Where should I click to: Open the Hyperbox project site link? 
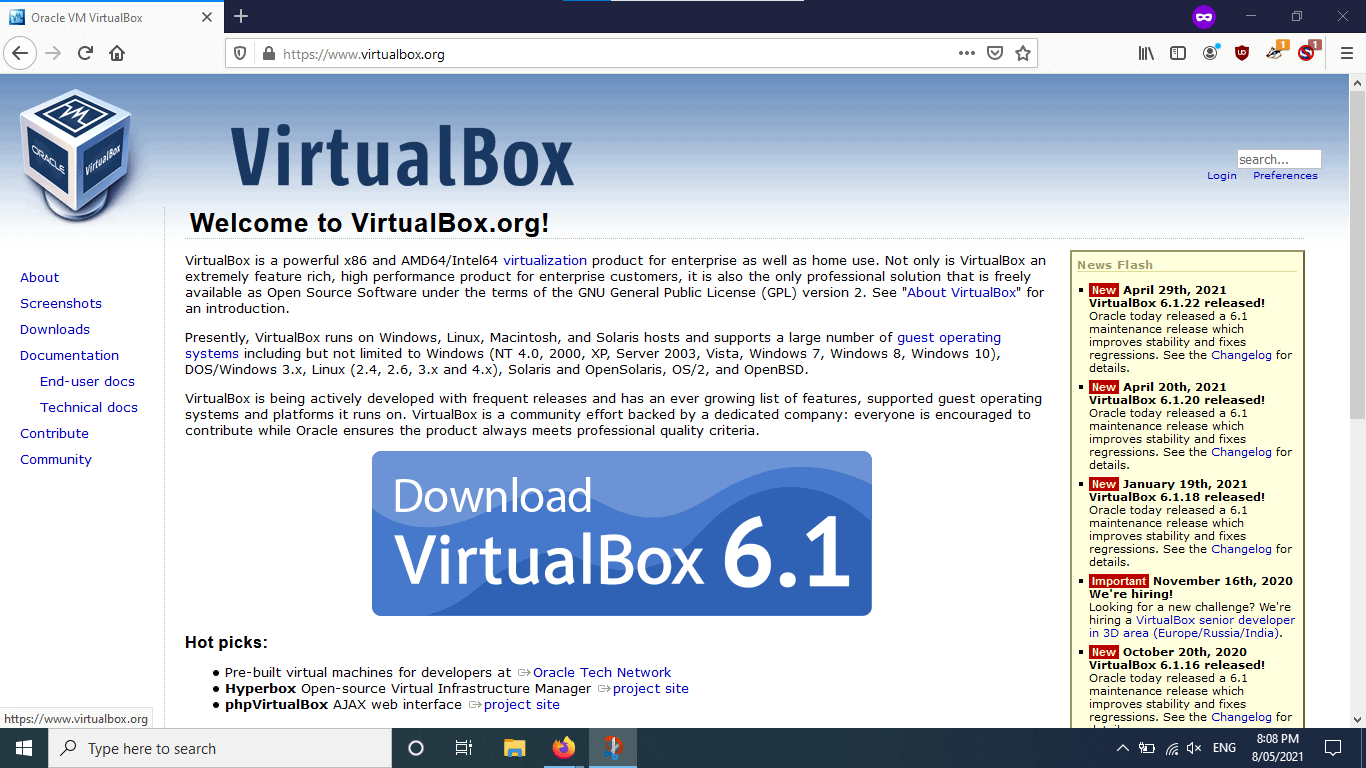651,688
